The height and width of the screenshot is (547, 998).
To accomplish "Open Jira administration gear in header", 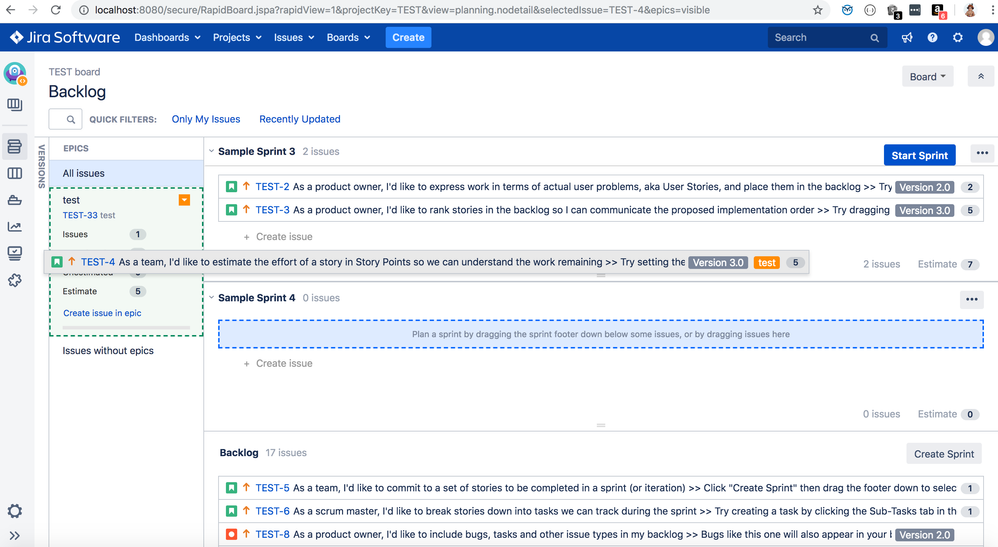I will [x=958, y=38].
